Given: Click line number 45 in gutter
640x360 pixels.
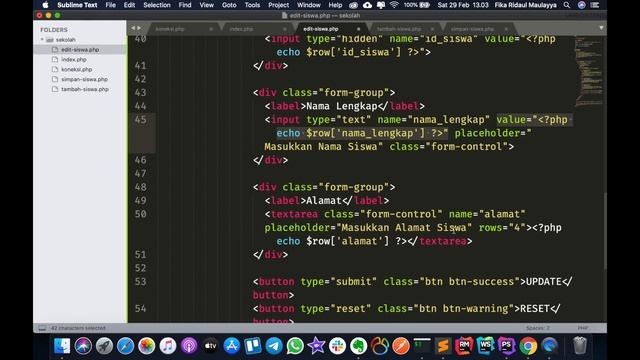Looking at the screenshot, I should 140,120.
